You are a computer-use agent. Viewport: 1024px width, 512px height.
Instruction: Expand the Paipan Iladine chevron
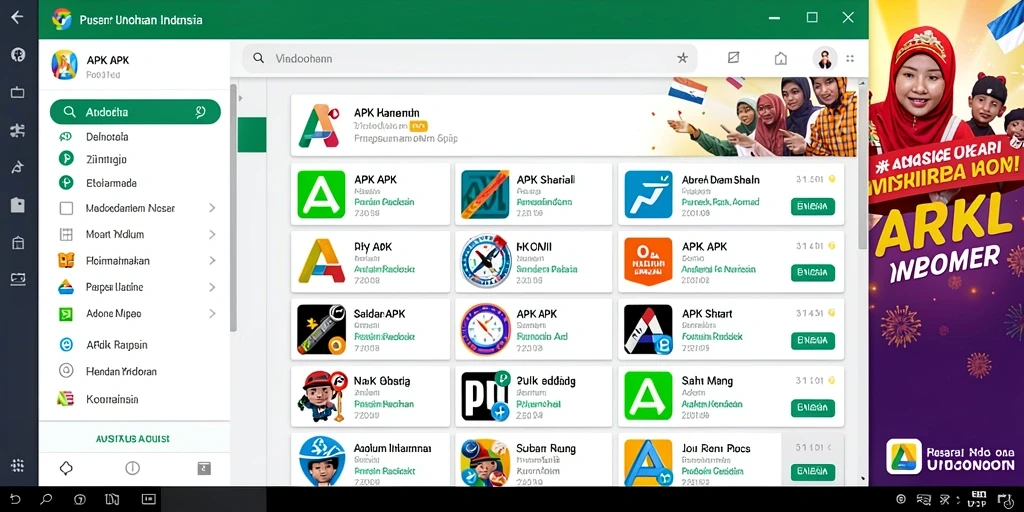tap(212, 287)
